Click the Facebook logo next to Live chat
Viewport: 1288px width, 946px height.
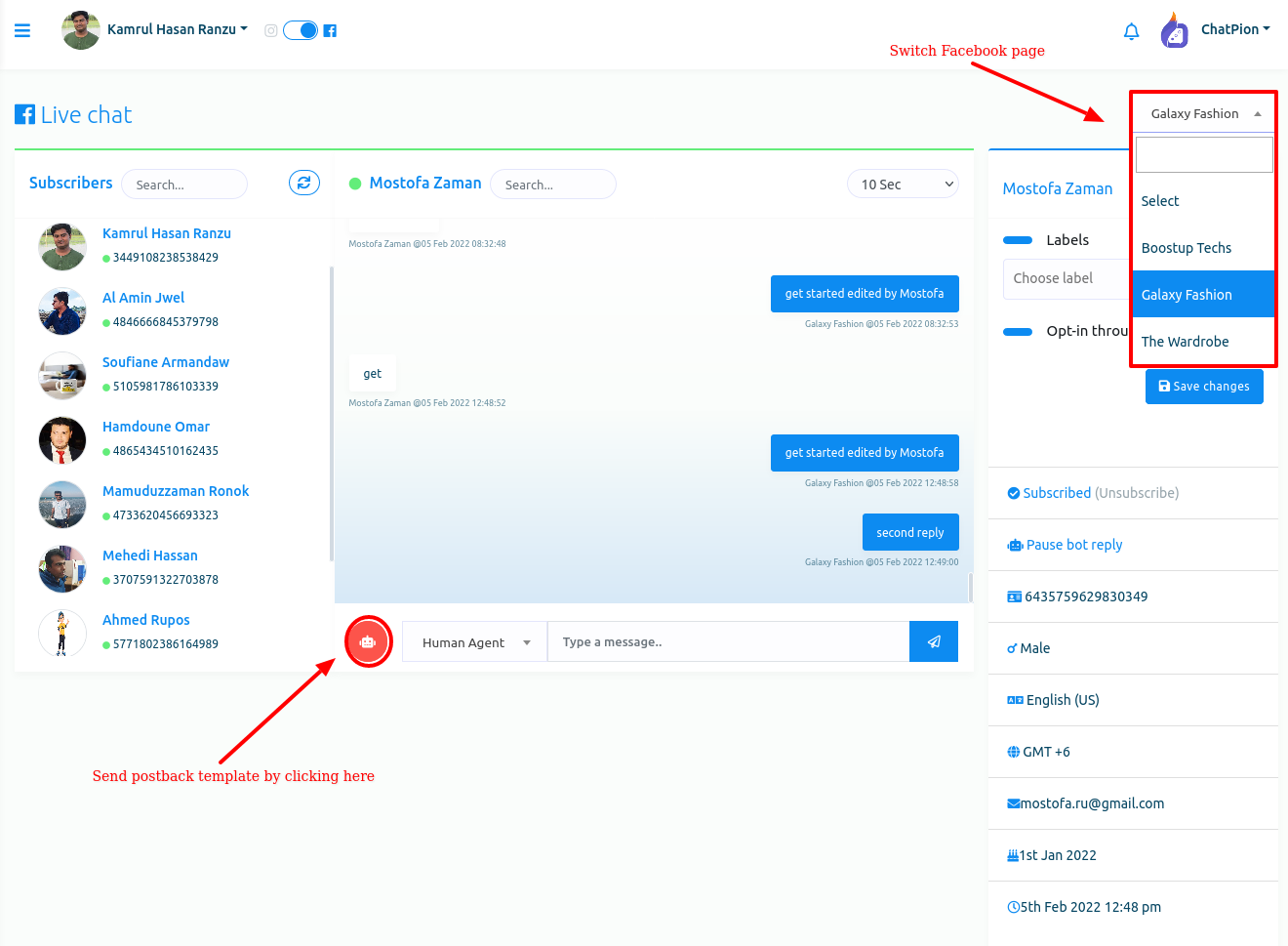(24, 115)
